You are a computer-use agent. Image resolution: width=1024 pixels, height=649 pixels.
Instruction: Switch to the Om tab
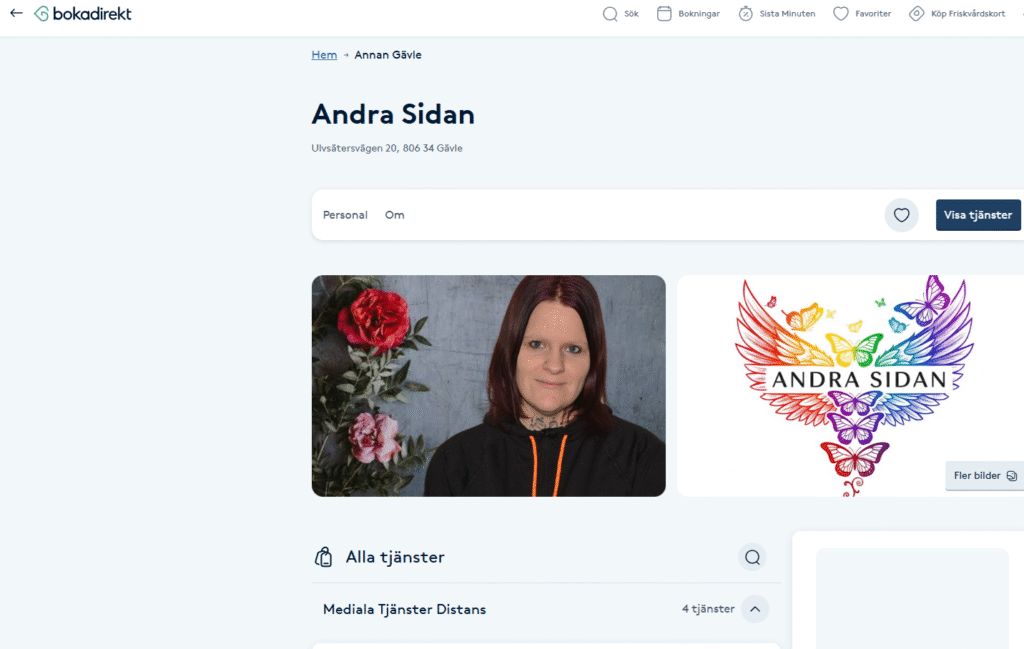coord(394,215)
